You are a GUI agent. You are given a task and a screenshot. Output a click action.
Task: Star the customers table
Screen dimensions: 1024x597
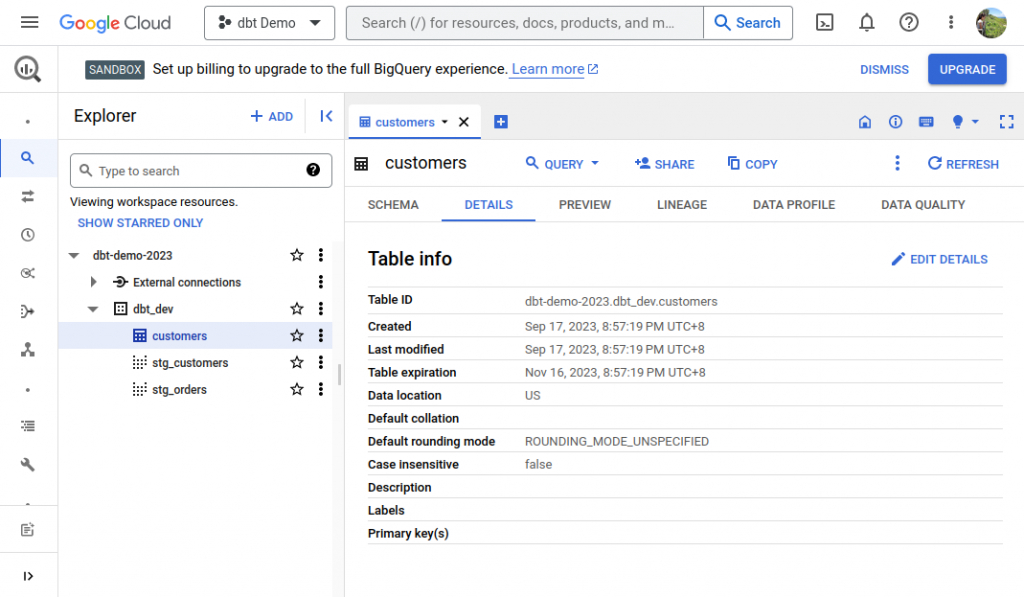coord(297,335)
